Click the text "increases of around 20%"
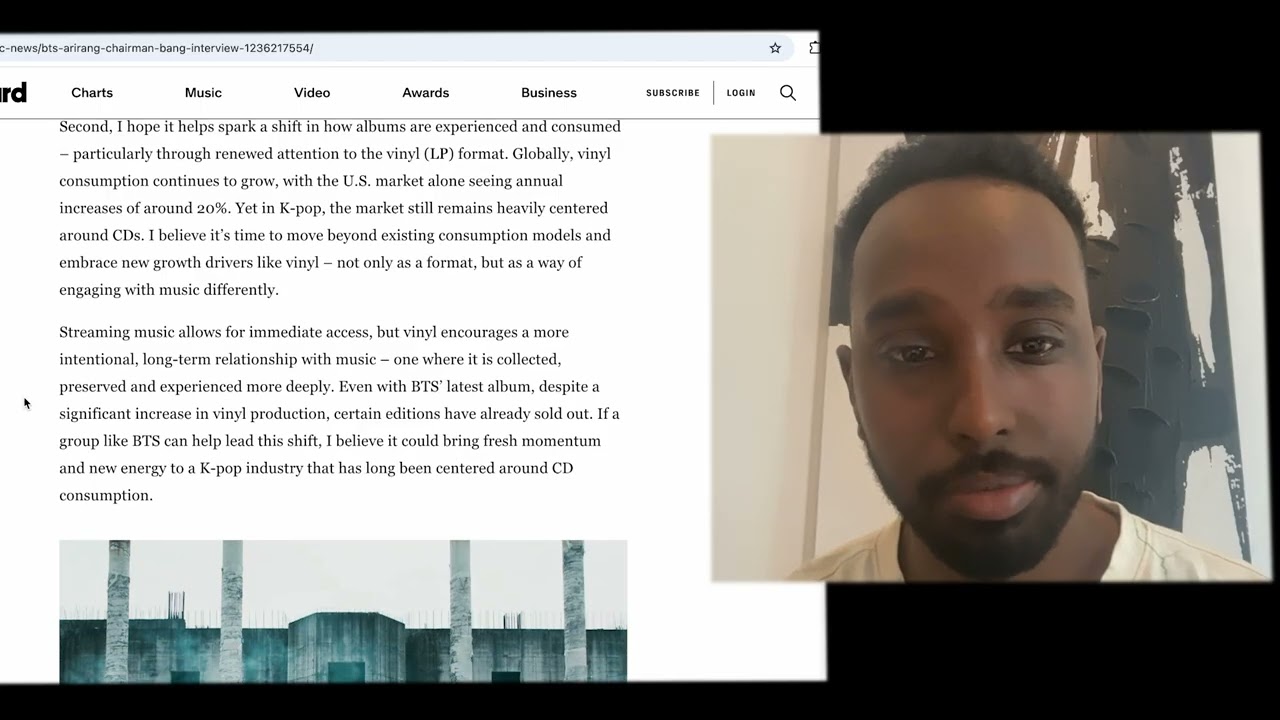This screenshot has width=1280, height=720. pos(144,208)
